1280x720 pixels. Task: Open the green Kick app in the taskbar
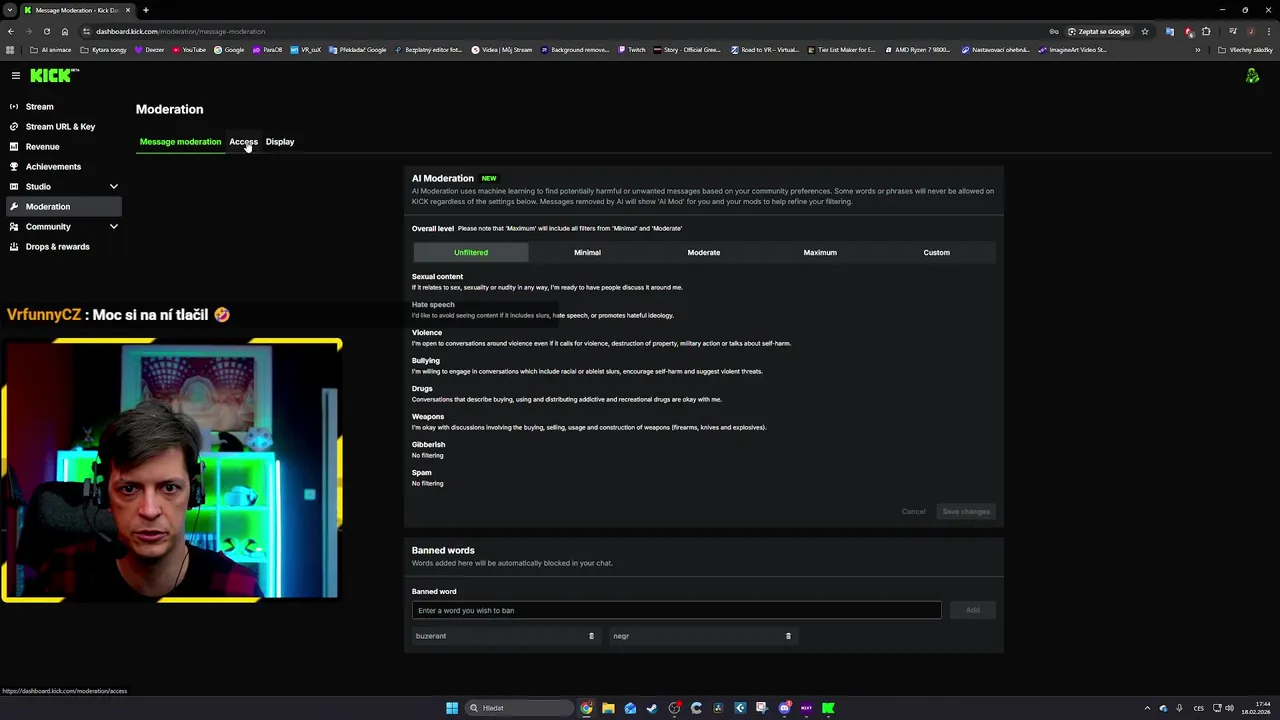coord(828,708)
